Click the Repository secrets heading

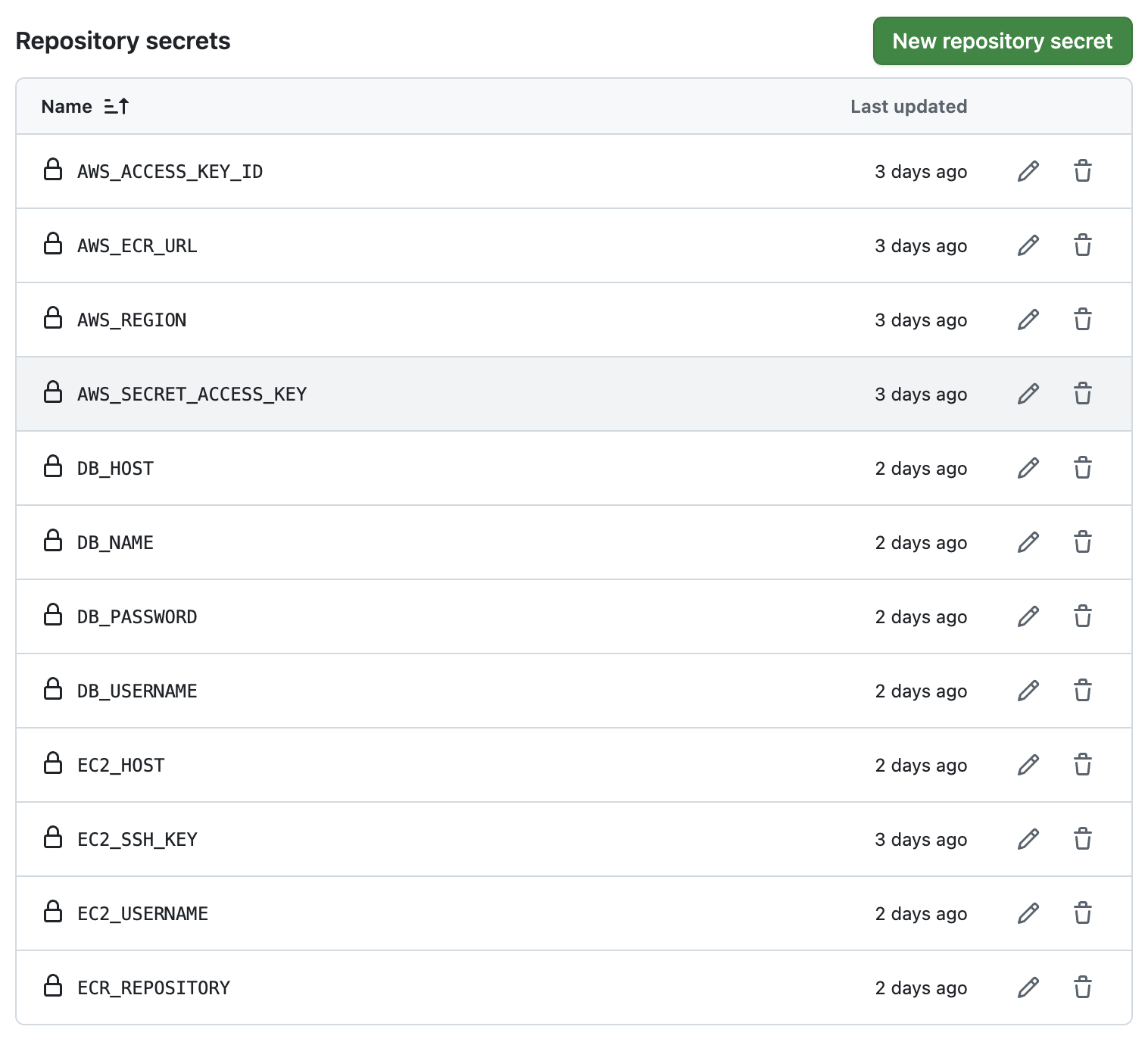124,41
